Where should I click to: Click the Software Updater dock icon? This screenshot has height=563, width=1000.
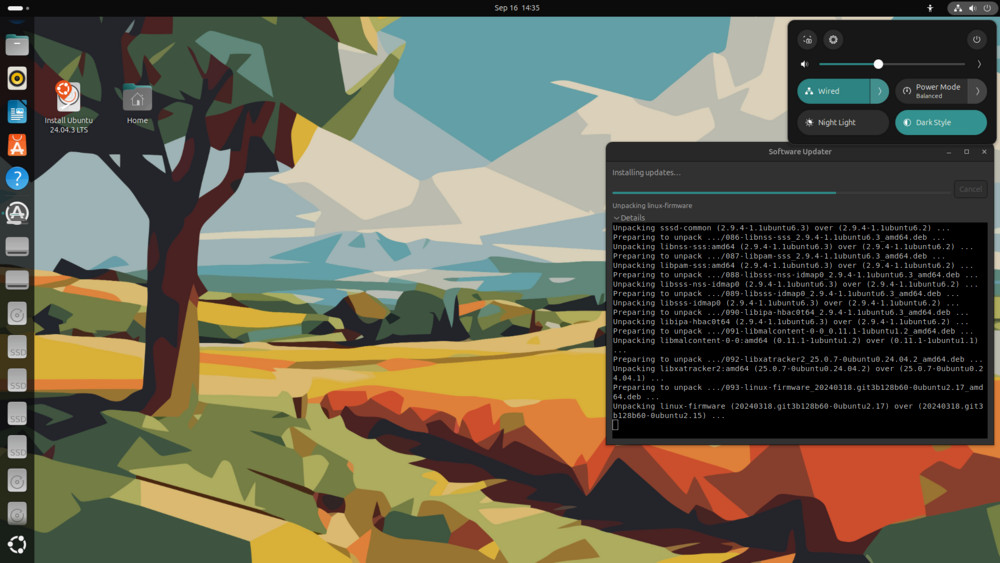[17, 213]
